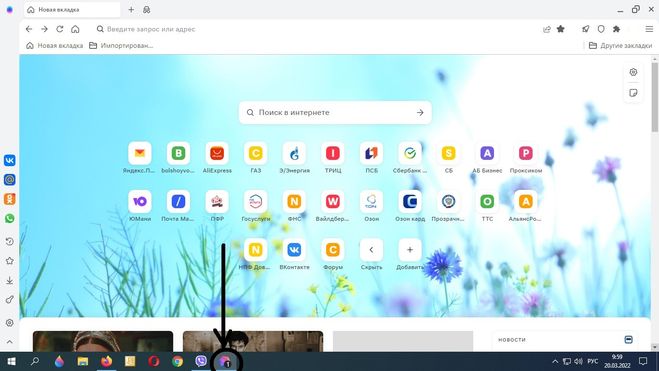Open Viber from the taskbar
Image resolution: width=659 pixels, height=371 pixels.
point(201,361)
